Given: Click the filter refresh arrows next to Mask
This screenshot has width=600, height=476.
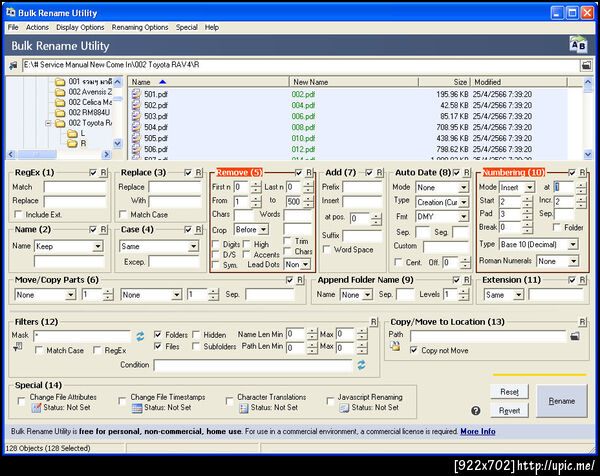Looking at the screenshot, I should click(141, 336).
